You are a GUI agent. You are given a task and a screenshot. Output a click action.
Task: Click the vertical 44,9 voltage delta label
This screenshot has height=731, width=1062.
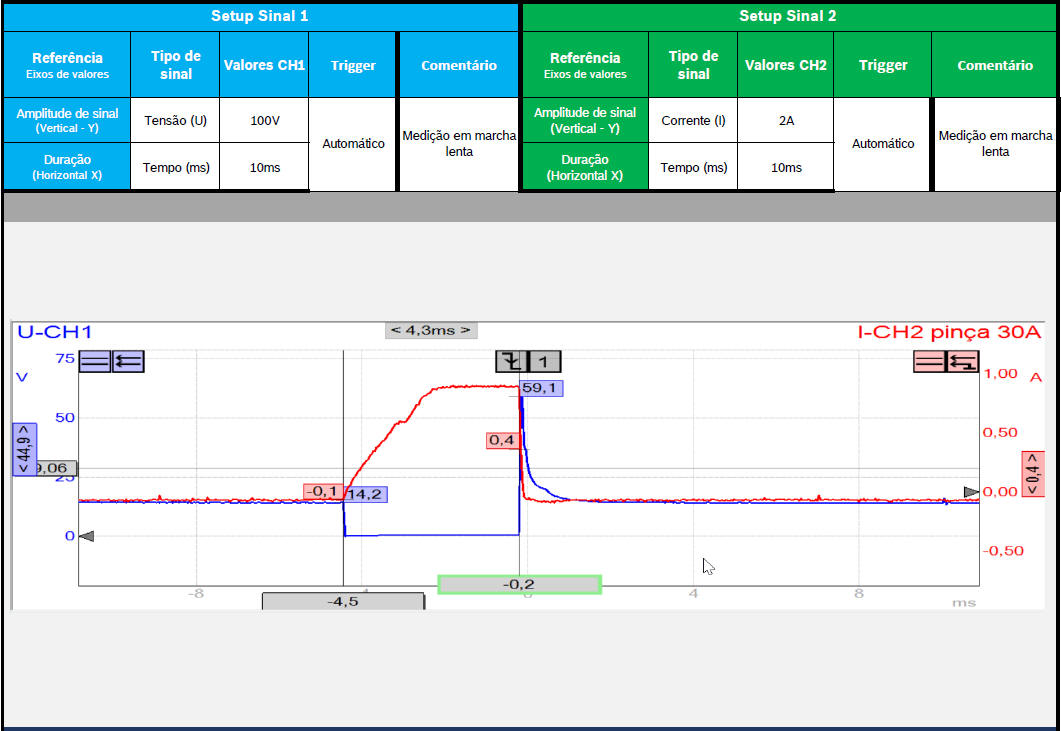pos(23,447)
